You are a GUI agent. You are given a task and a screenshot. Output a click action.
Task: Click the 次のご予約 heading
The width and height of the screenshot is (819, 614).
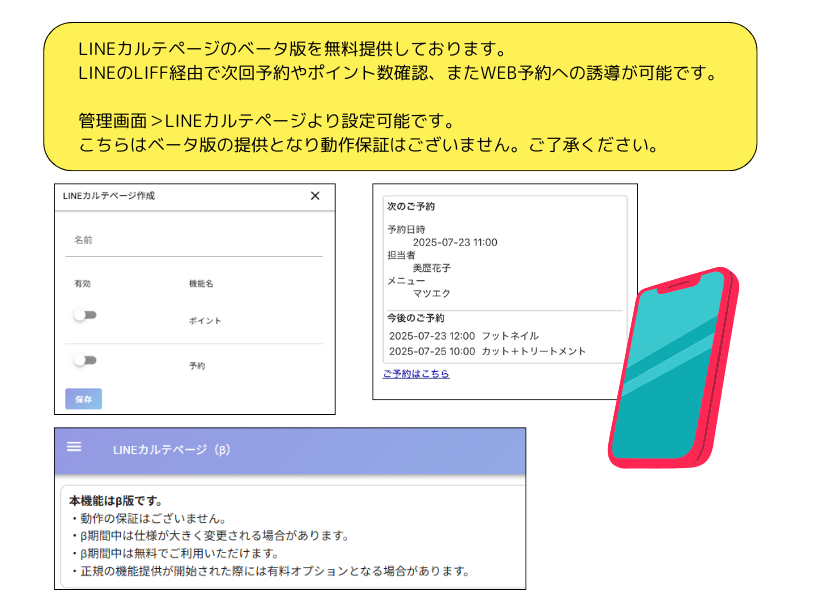point(411,206)
